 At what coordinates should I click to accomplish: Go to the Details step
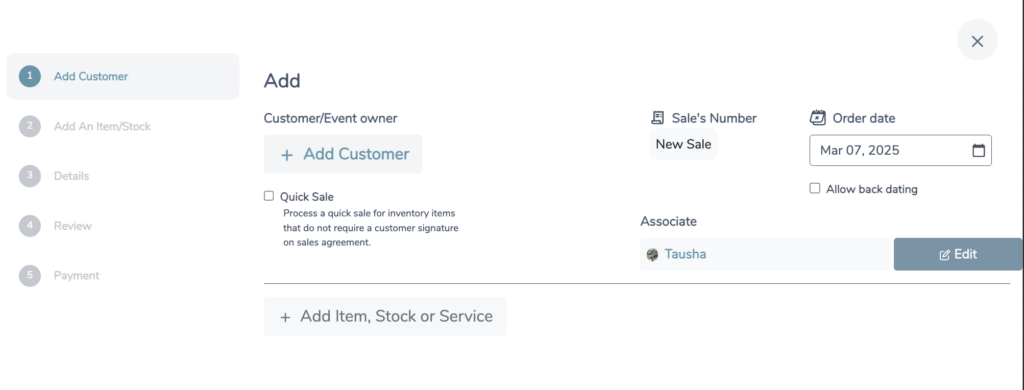coord(71,176)
